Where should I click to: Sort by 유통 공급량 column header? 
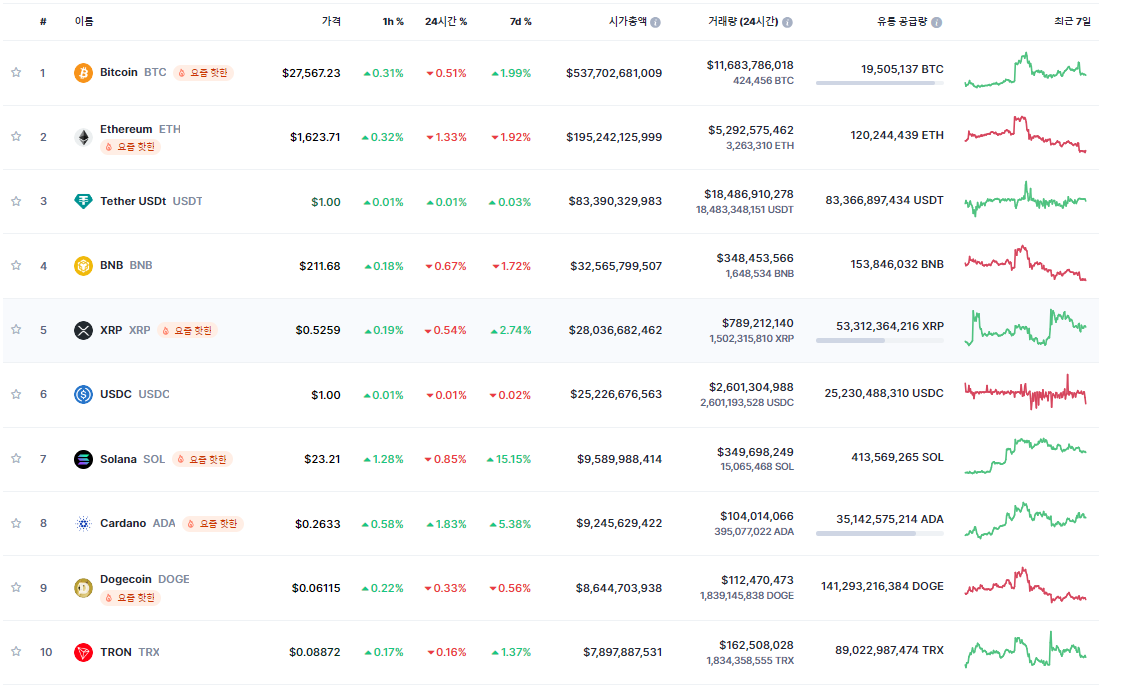[x=903, y=22]
